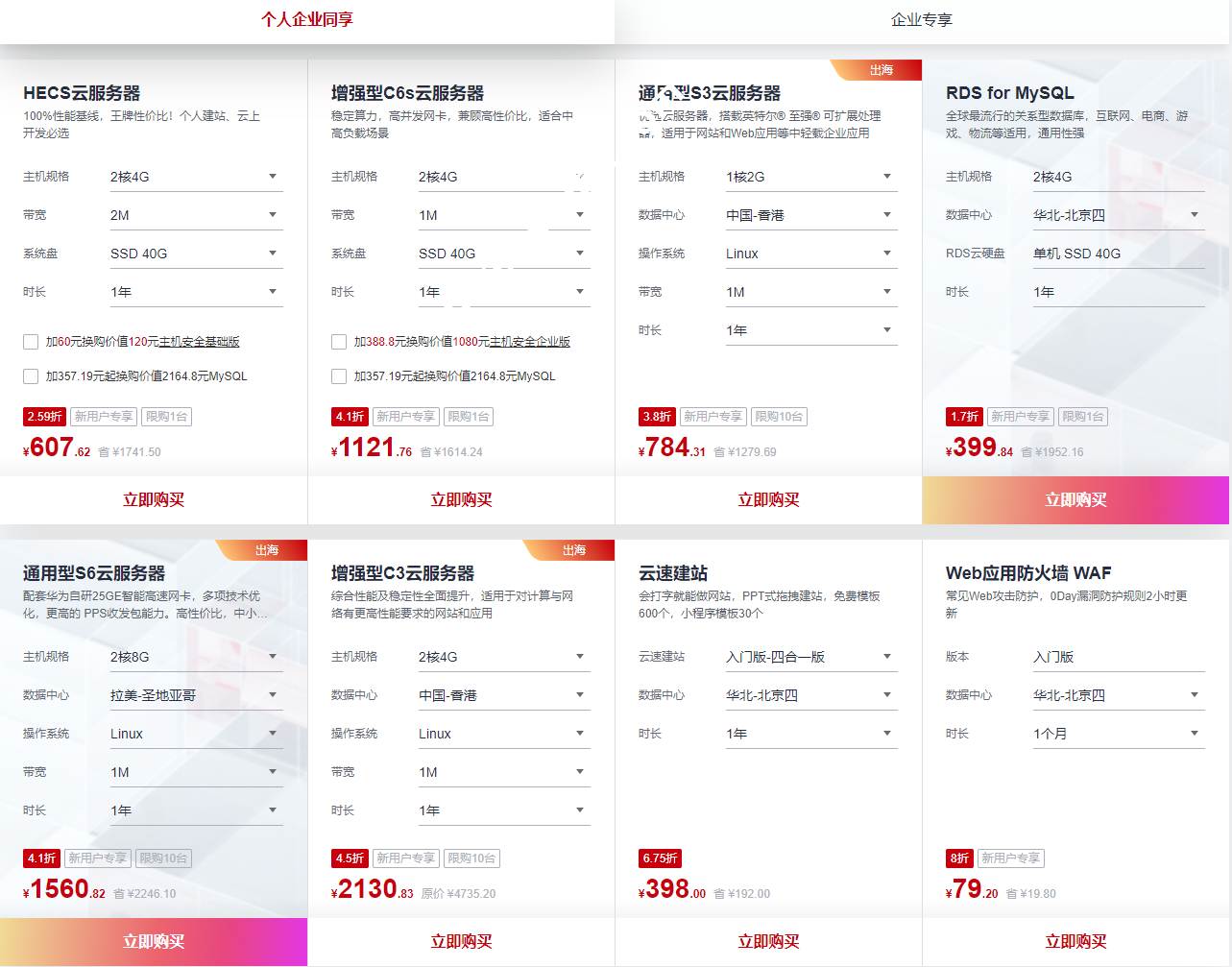Click the 6.75折 discount tag on 云速建站
This screenshot has width=1232, height=967.
tap(660, 858)
